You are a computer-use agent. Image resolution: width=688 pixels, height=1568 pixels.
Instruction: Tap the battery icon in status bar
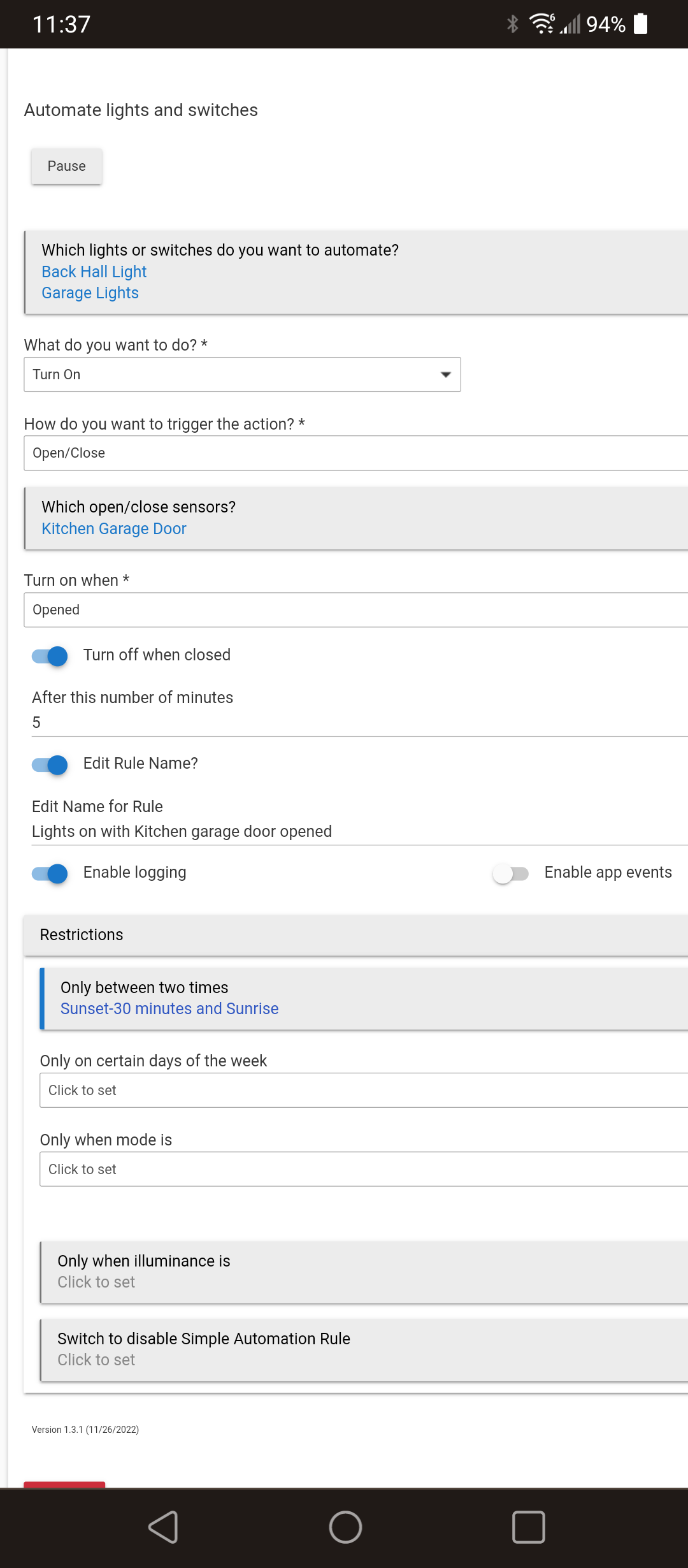[x=641, y=24]
